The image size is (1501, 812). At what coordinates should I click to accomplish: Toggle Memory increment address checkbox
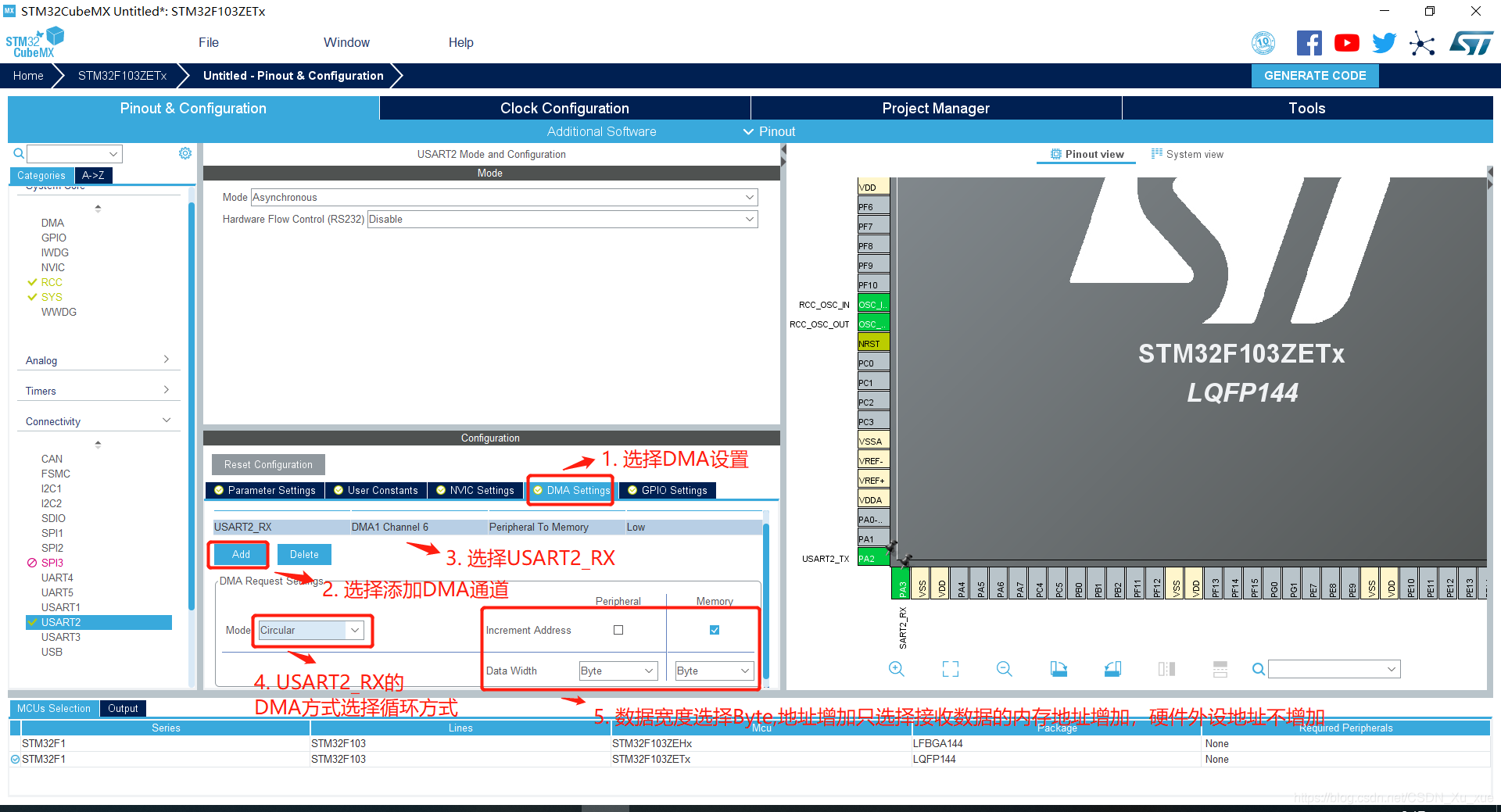pyautogui.click(x=715, y=630)
